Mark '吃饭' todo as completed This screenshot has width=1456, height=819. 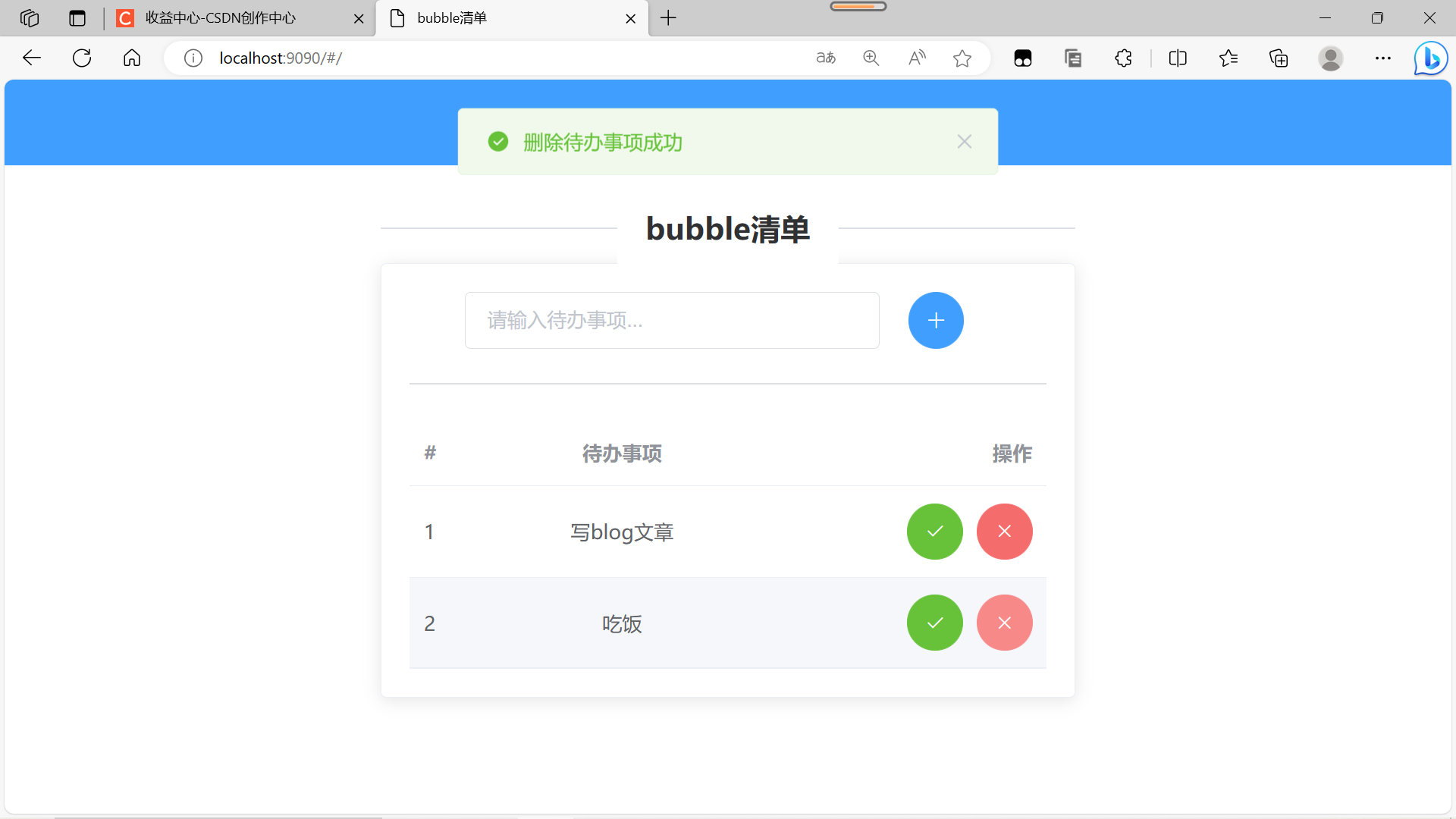(x=934, y=623)
